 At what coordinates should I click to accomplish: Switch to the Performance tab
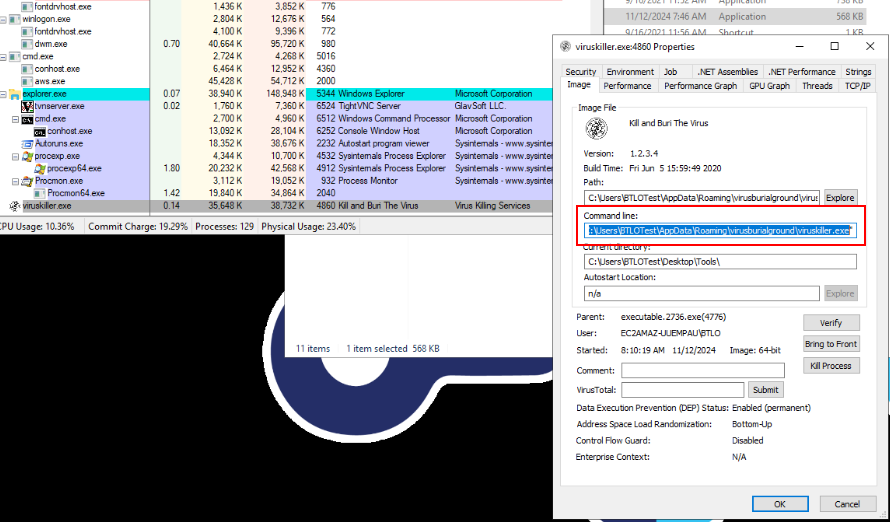627,86
